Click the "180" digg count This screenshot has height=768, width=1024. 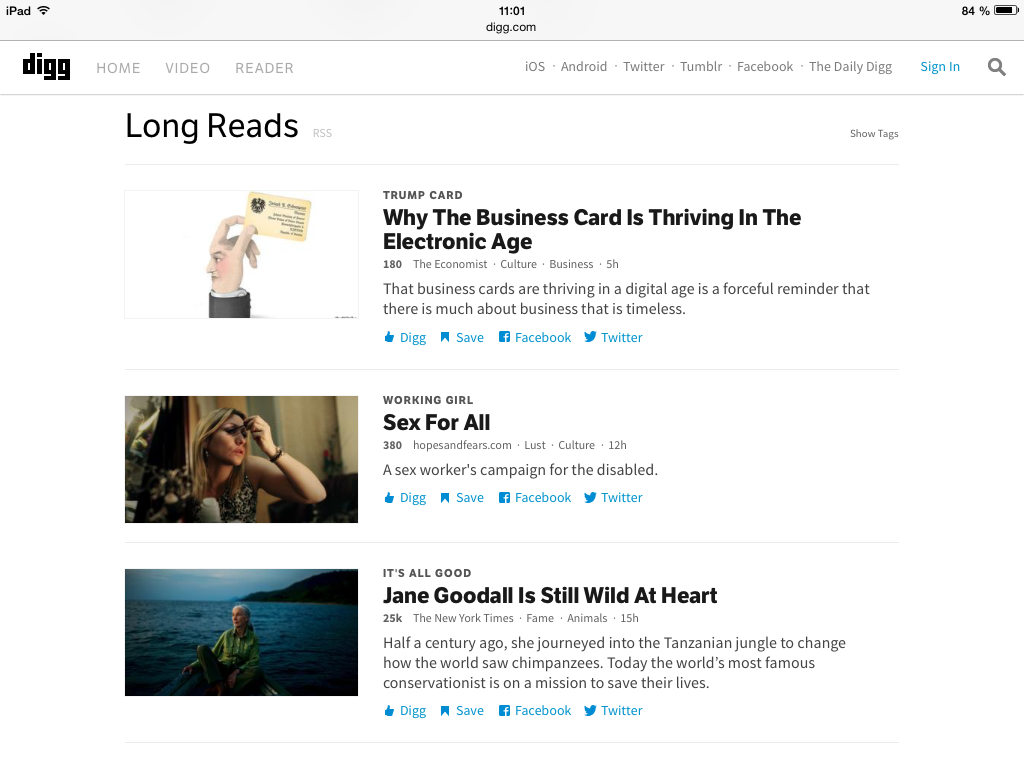tap(392, 264)
